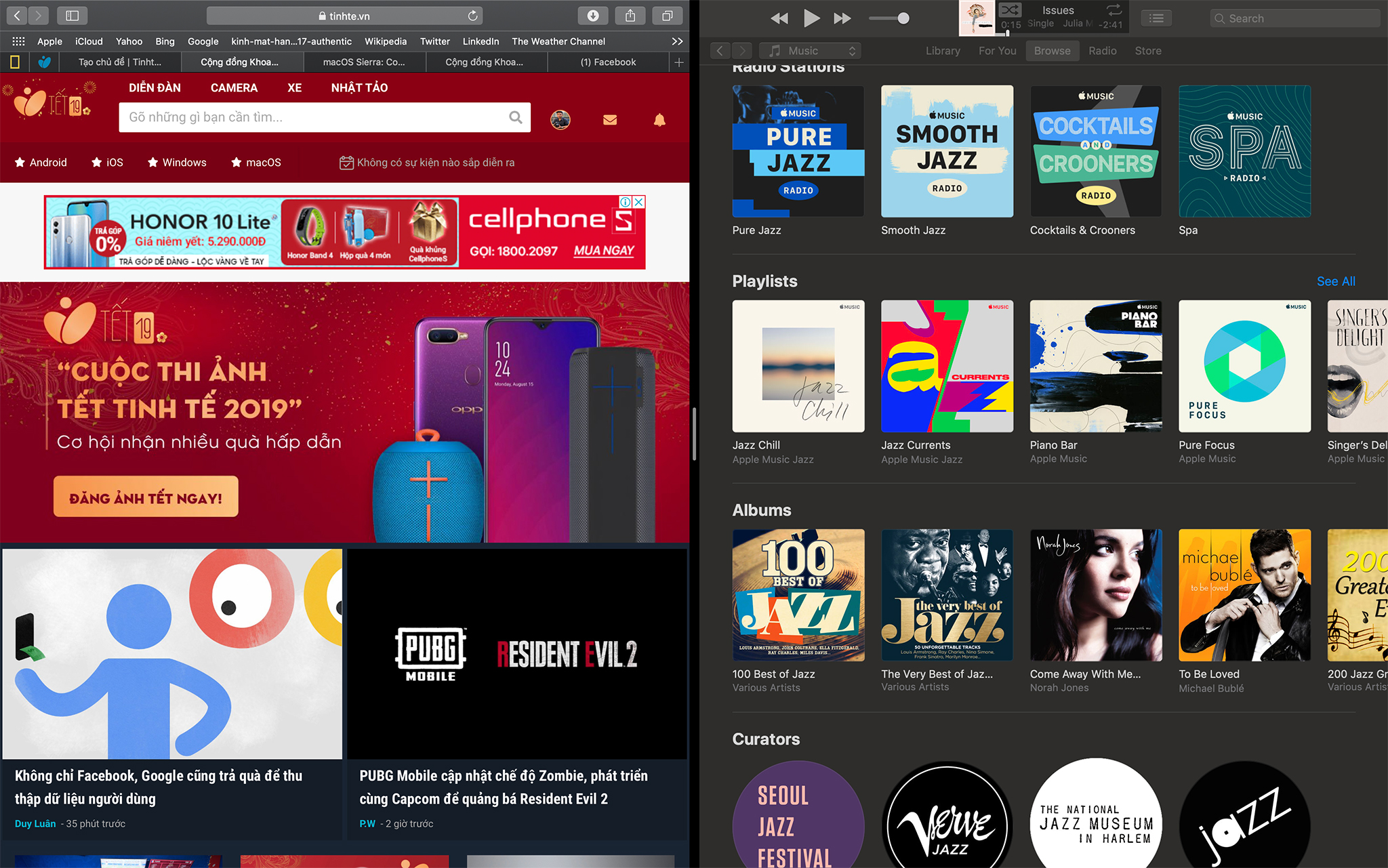The image size is (1388, 868).
Task: Click ĐĂNG ẢNH TẾT NGAY button
Action: 146,497
